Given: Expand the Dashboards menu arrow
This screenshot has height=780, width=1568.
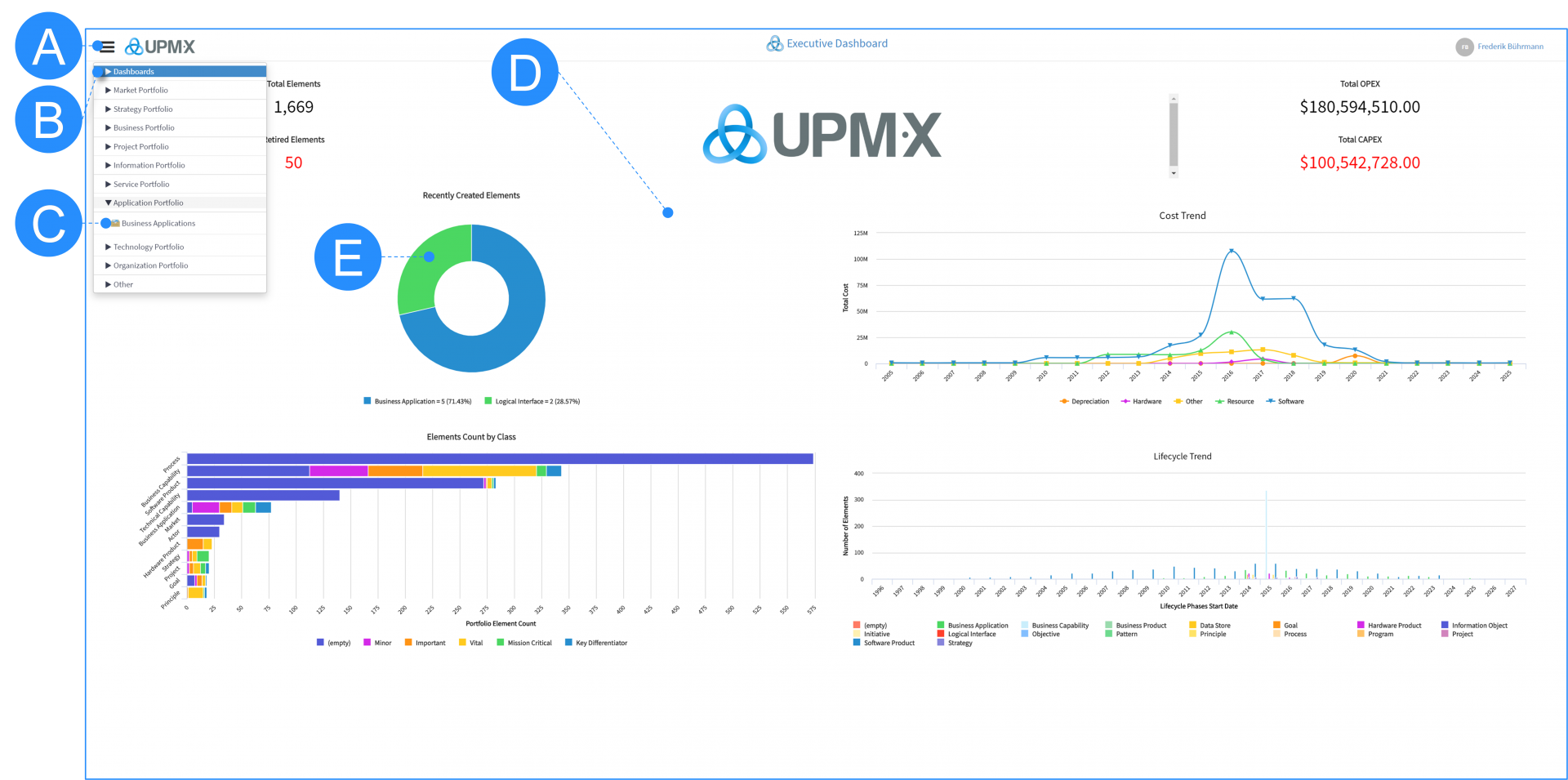Looking at the screenshot, I should (108, 72).
